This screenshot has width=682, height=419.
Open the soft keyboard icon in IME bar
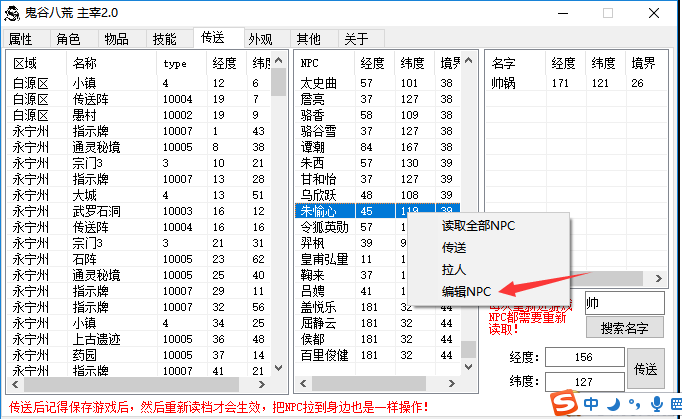click(x=676, y=404)
